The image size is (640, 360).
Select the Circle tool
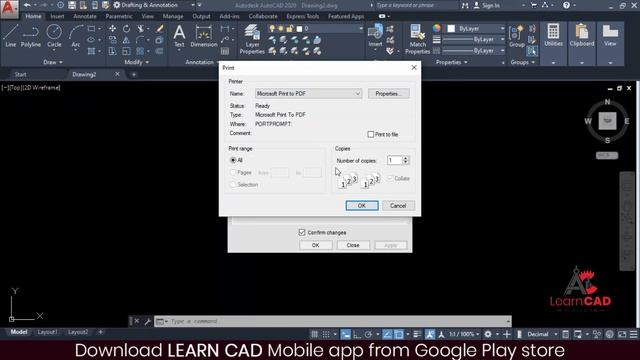pyautogui.click(x=54, y=36)
